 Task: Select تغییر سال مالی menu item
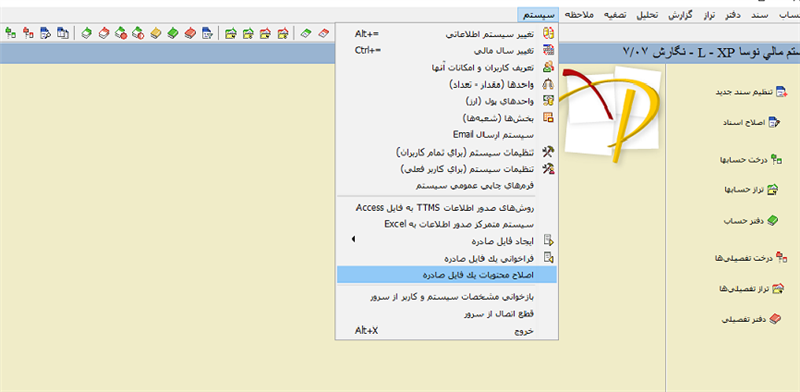446,51
